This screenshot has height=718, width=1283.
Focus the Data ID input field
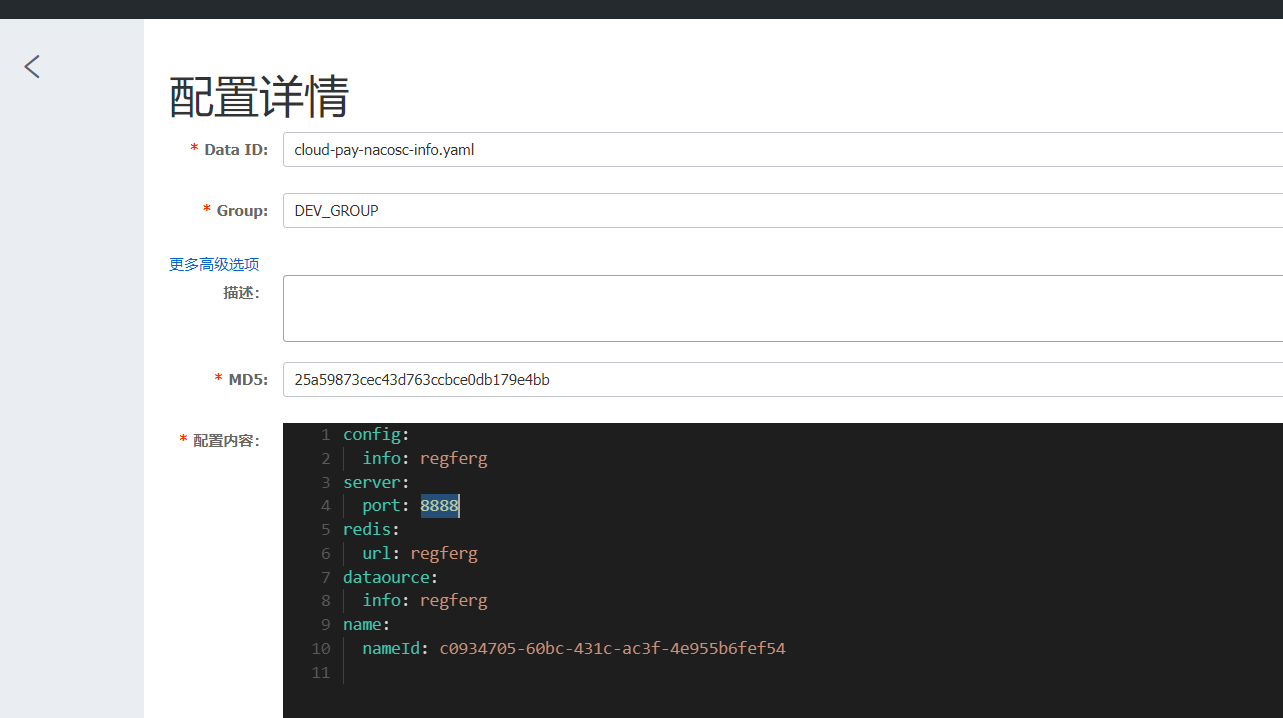click(780, 150)
